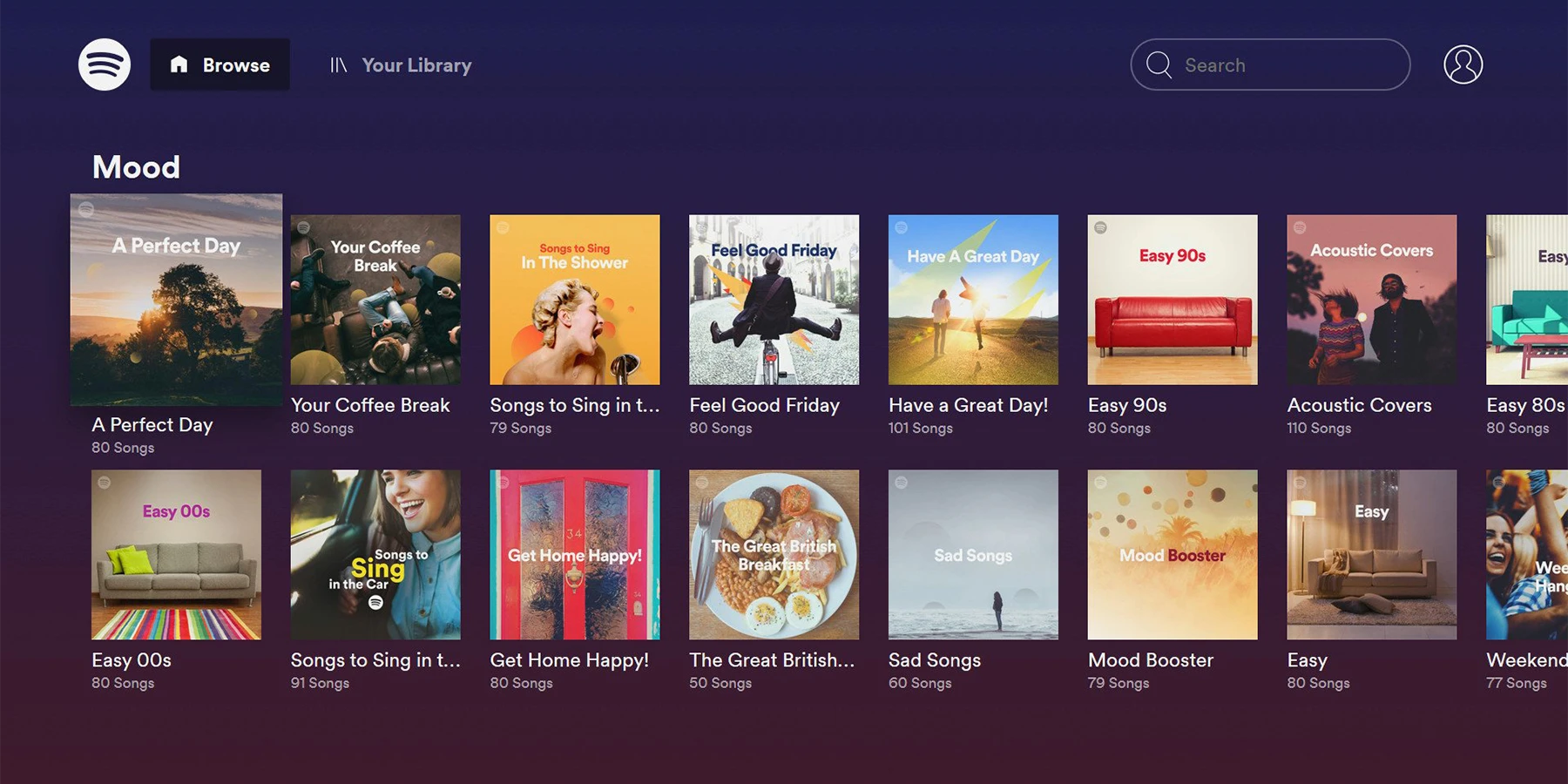Click the 'Acoustic Covers' title link
The image size is (1568, 784).
[x=1359, y=405]
